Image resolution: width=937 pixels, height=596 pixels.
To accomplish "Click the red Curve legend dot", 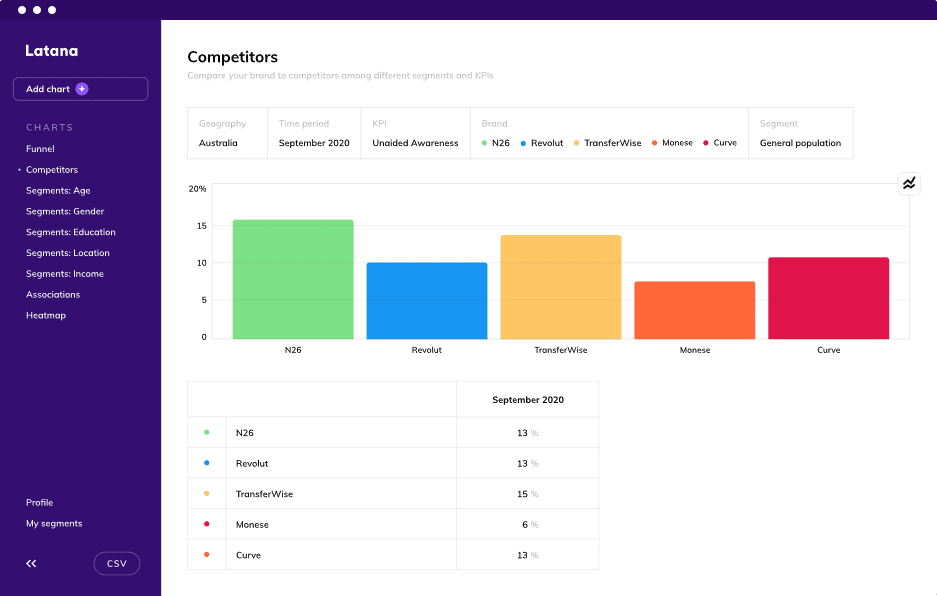I will [x=706, y=143].
